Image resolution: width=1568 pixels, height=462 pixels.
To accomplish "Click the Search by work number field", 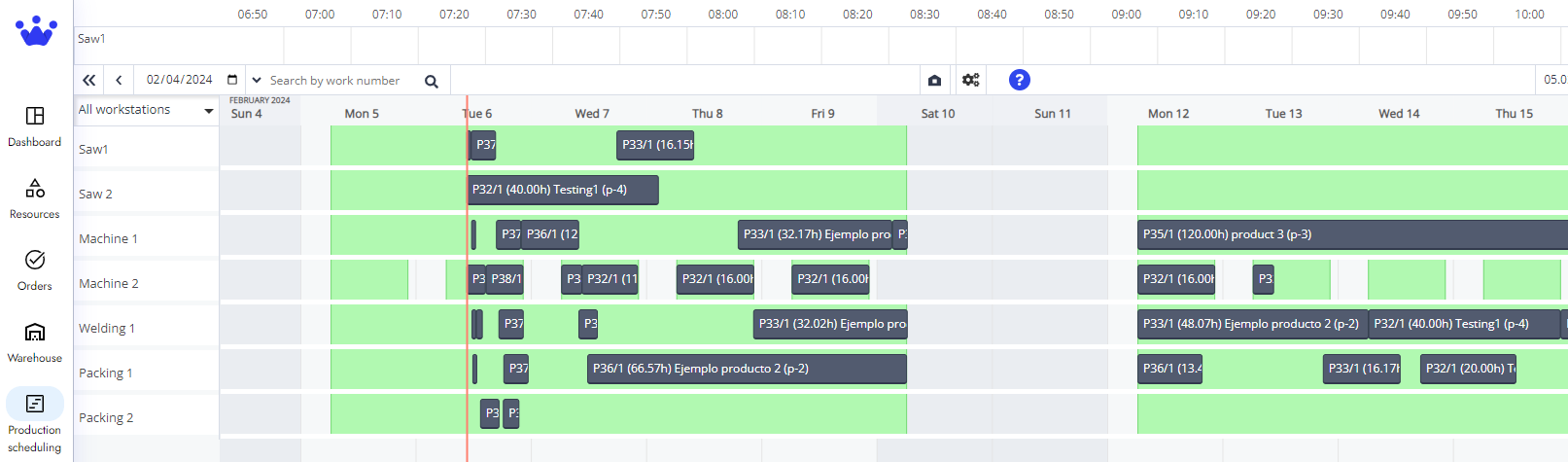I will click(340, 81).
